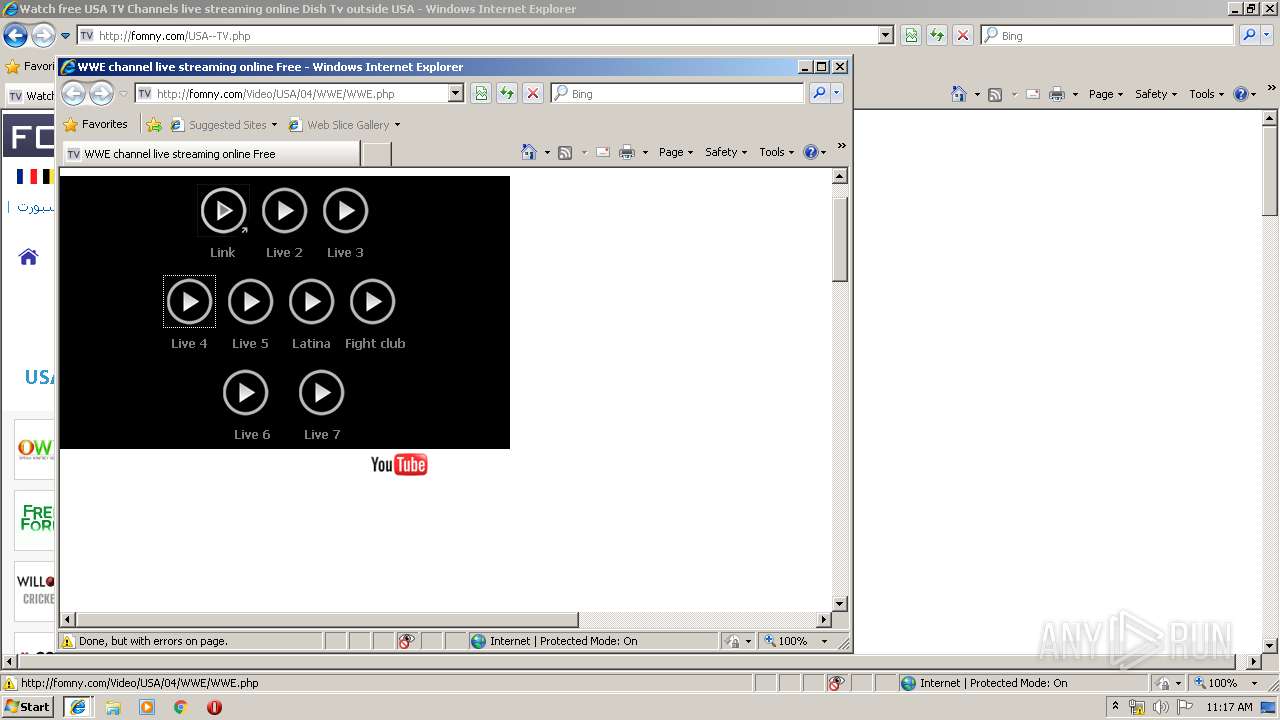
Task: Click Help icon in main window toolbar
Action: (1241, 94)
